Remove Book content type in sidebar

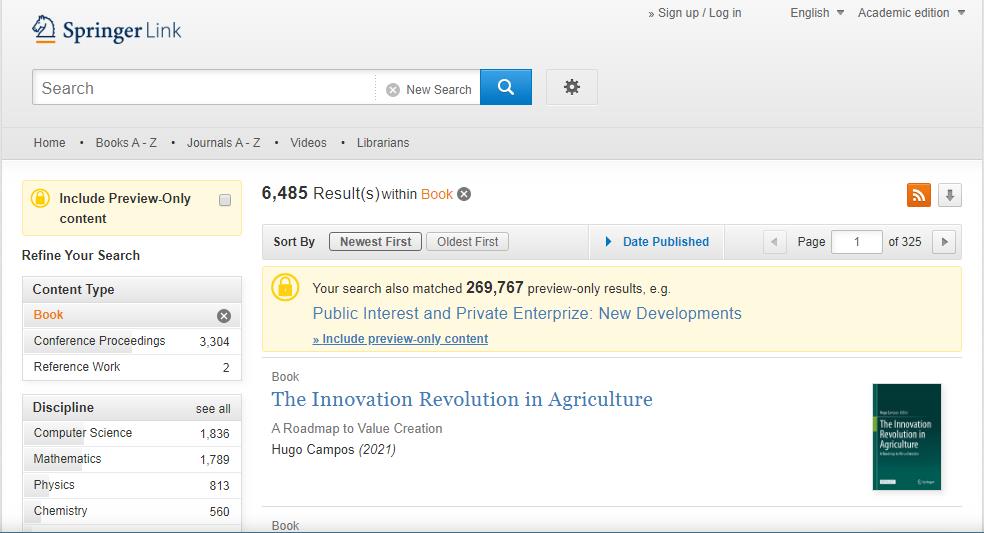(224, 316)
